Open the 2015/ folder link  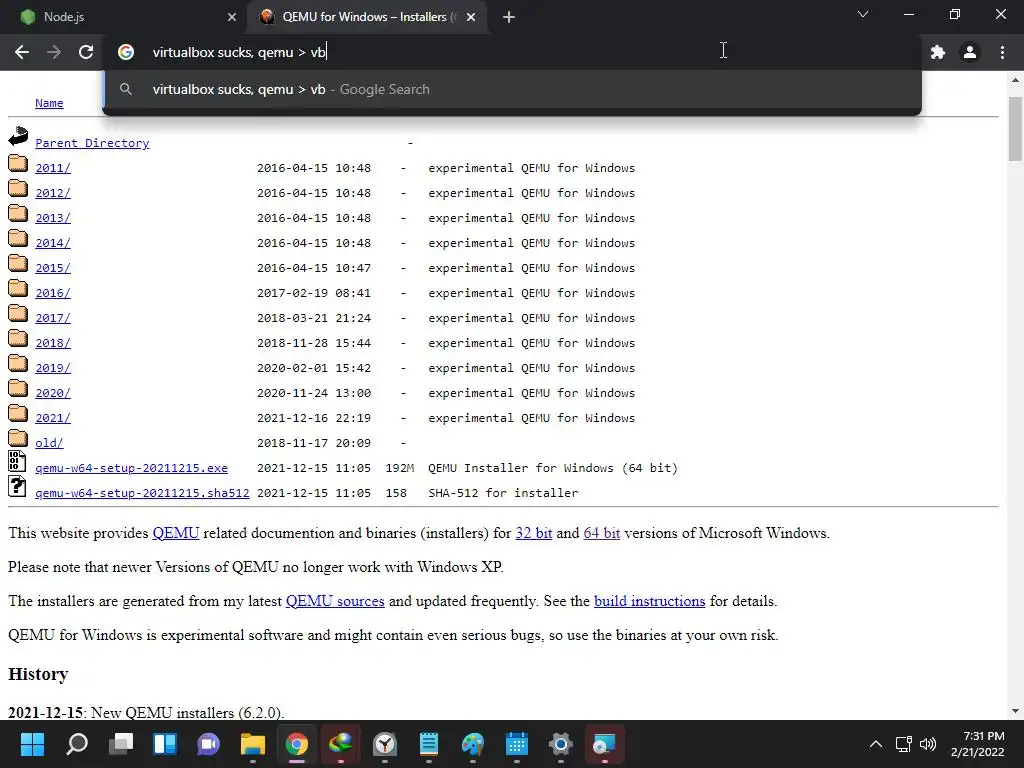(53, 268)
